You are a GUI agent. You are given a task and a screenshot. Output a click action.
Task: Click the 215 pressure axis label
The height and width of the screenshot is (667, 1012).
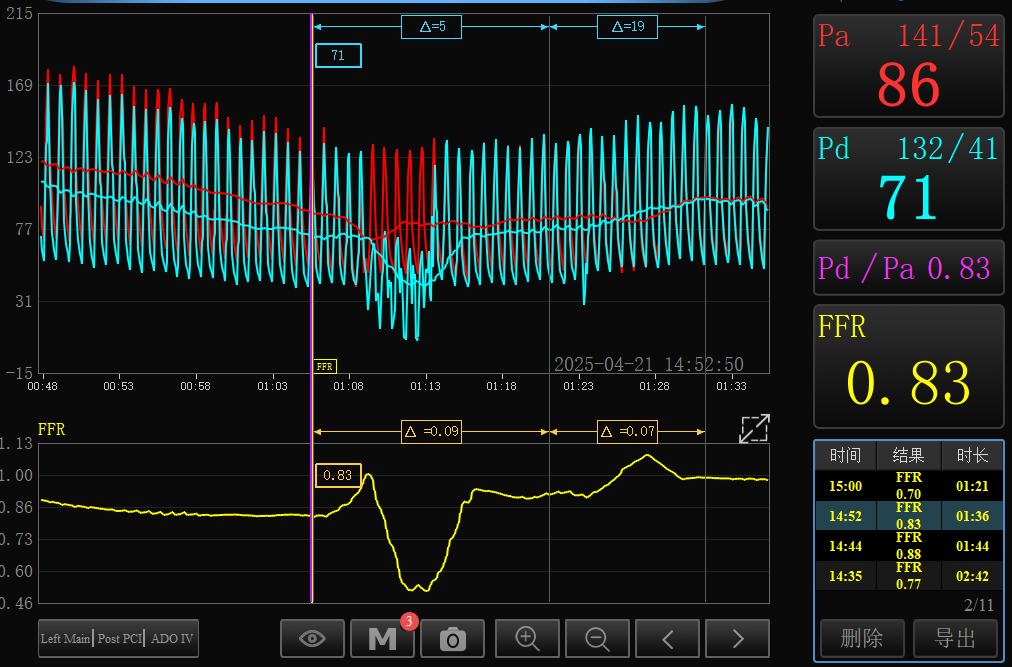coord(19,14)
